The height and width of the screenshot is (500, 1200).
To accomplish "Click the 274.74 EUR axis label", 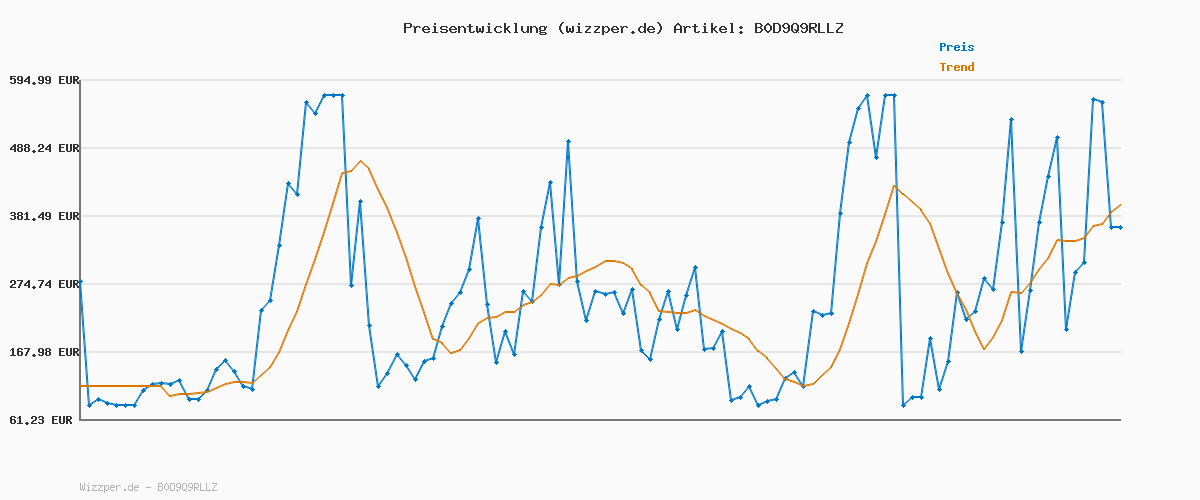I will tap(44, 284).
